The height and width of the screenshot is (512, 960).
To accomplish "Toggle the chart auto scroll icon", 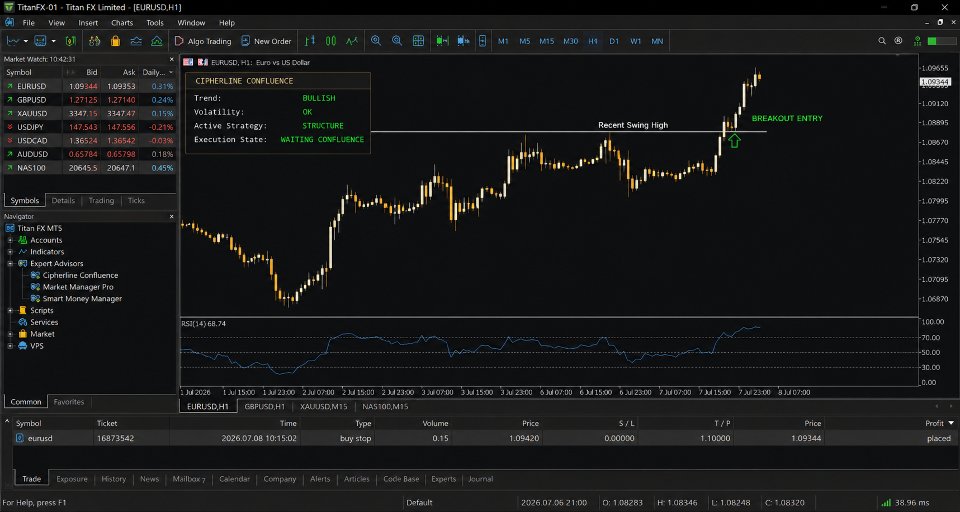I will [442, 41].
